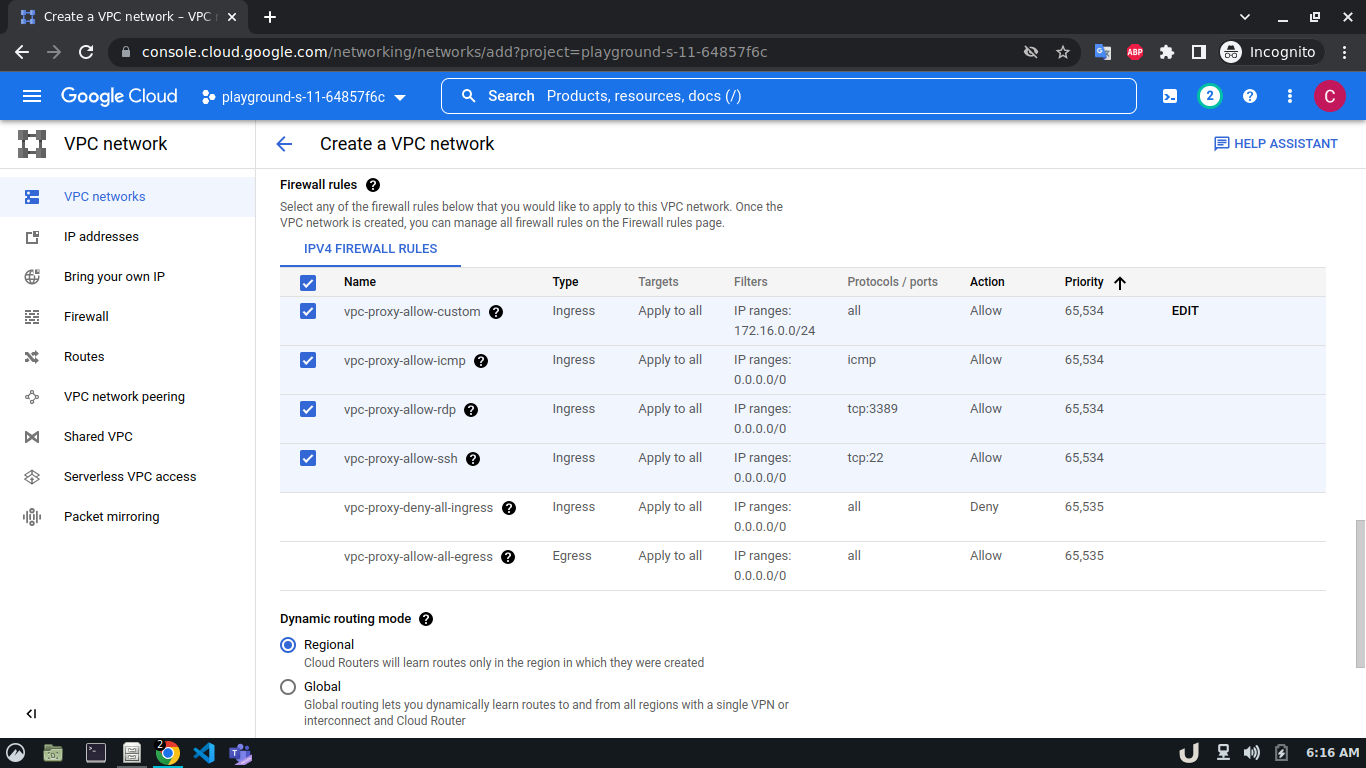Switch to the IPV4 FIREWALL RULES tab
The width and height of the screenshot is (1366, 768).
(370, 249)
